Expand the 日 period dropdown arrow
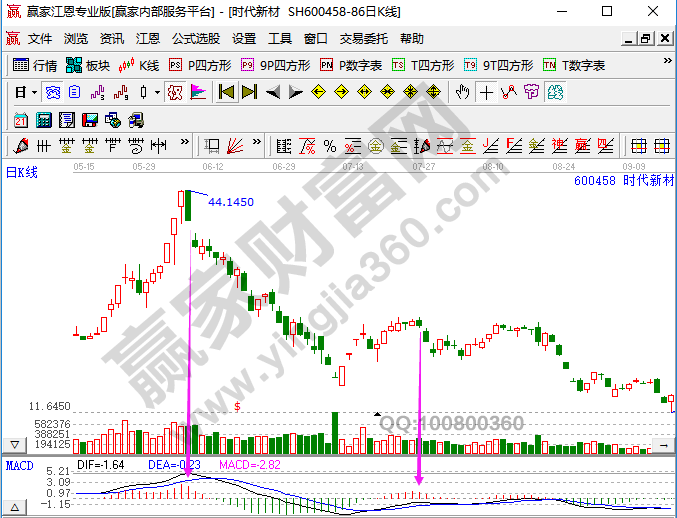This screenshot has width=677, height=518. coord(33,92)
